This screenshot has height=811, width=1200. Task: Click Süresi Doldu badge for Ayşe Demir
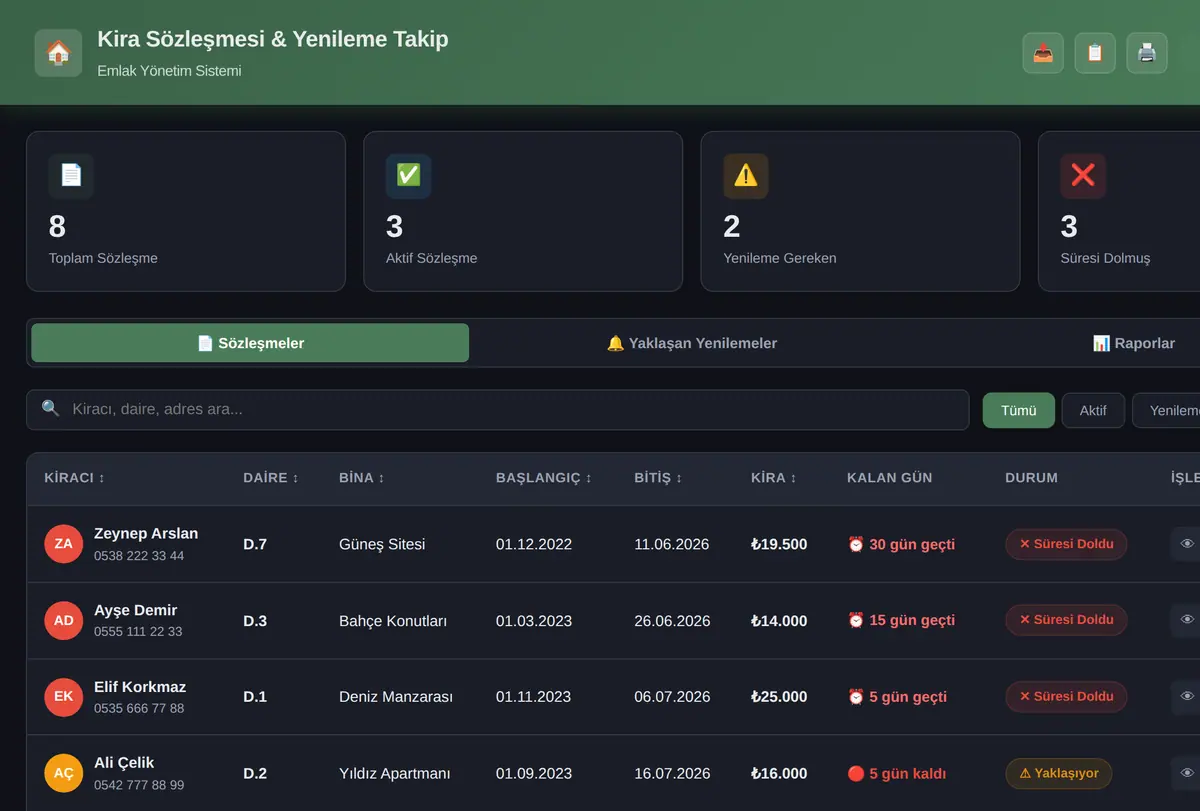coord(1066,620)
